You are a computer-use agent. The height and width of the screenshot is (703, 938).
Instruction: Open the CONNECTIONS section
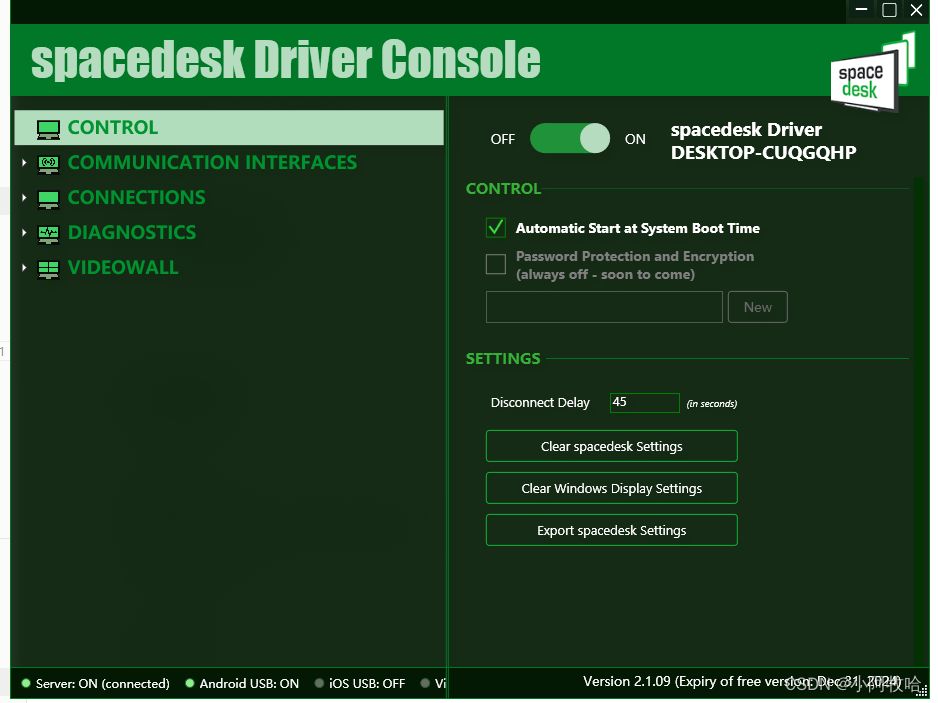(x=136, y=197)
